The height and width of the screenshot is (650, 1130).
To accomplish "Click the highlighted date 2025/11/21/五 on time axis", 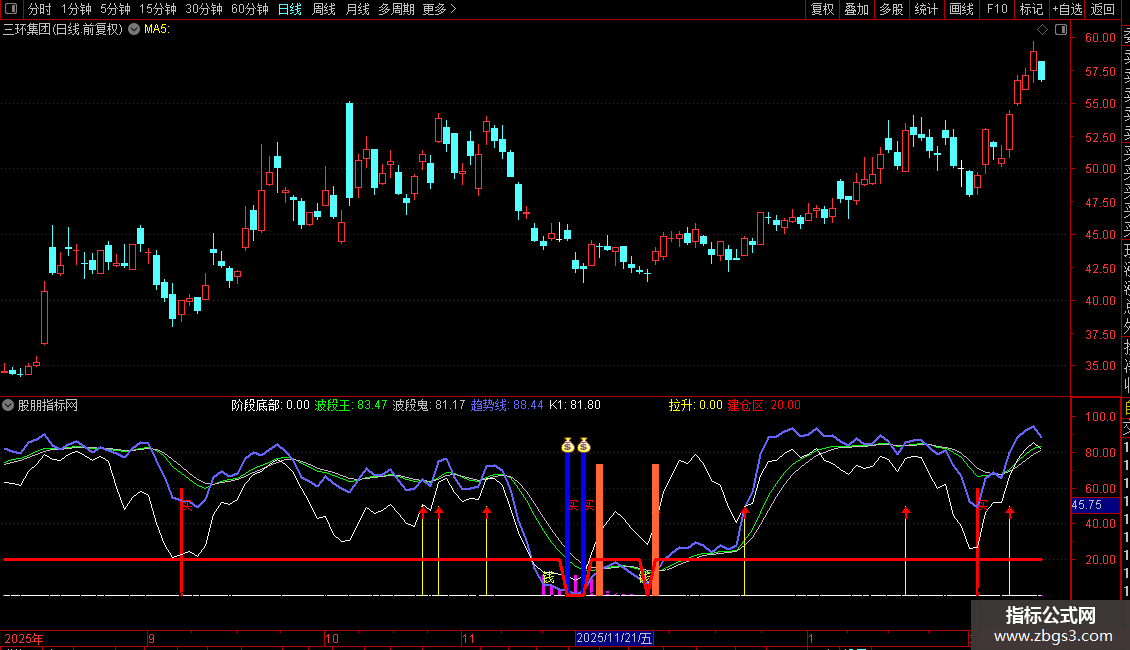I will click(x=614, y=638).
